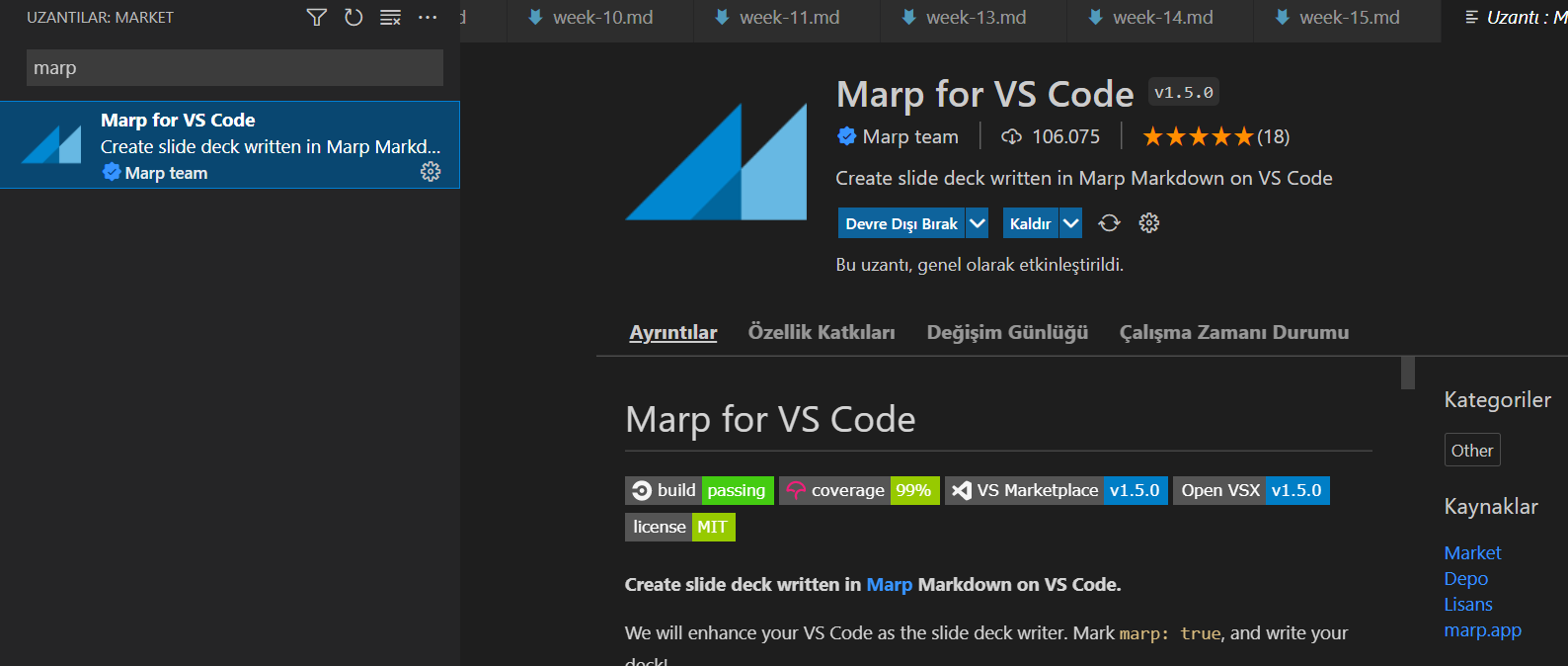
Task: Click the sync extension icon
Action: point(1110,223)
